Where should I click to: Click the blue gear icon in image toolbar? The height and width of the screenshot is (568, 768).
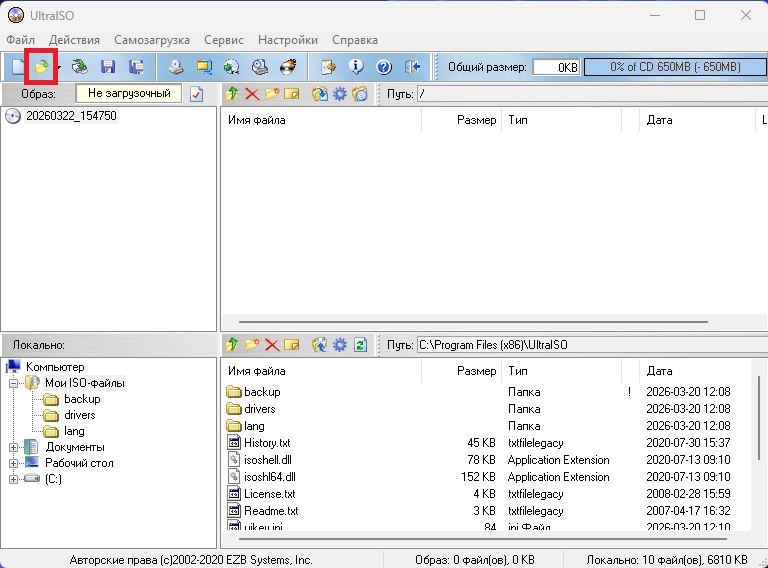[339, 94]
